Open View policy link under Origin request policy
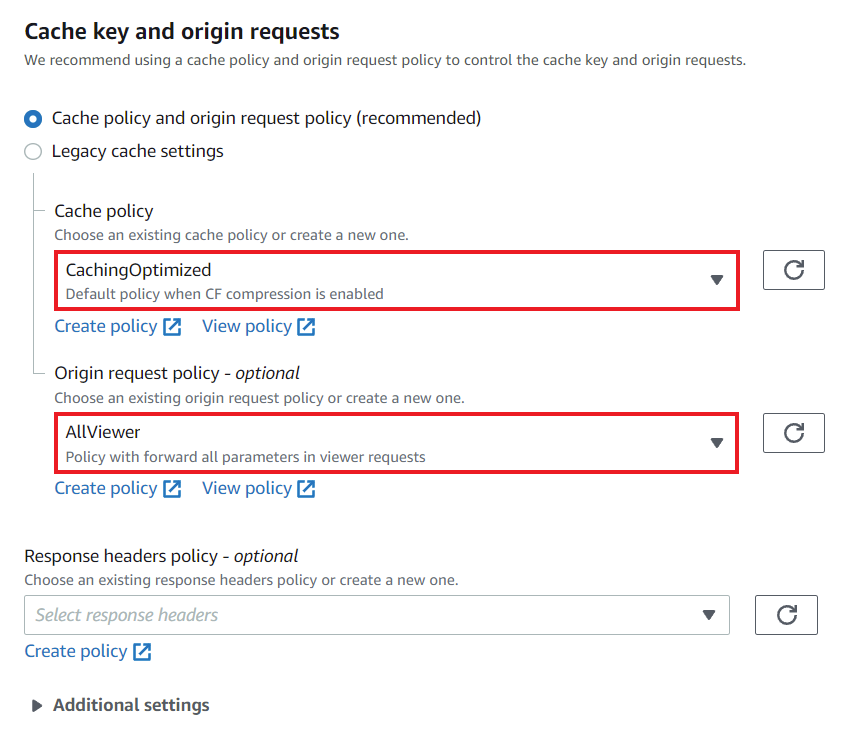This screenshot has height=735, width=856. [246, 488]
